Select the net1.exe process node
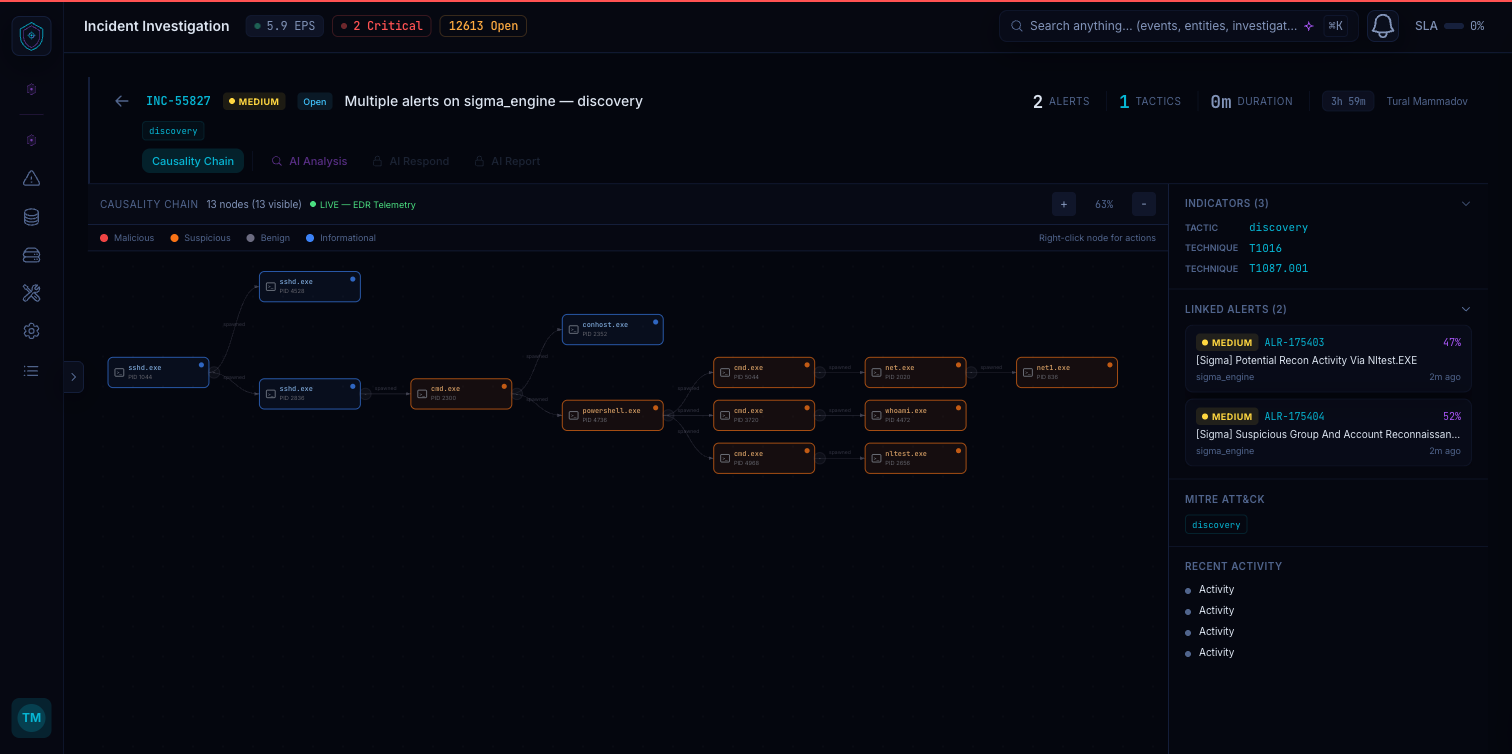 pyautogui.click(x=1067, y=372)
